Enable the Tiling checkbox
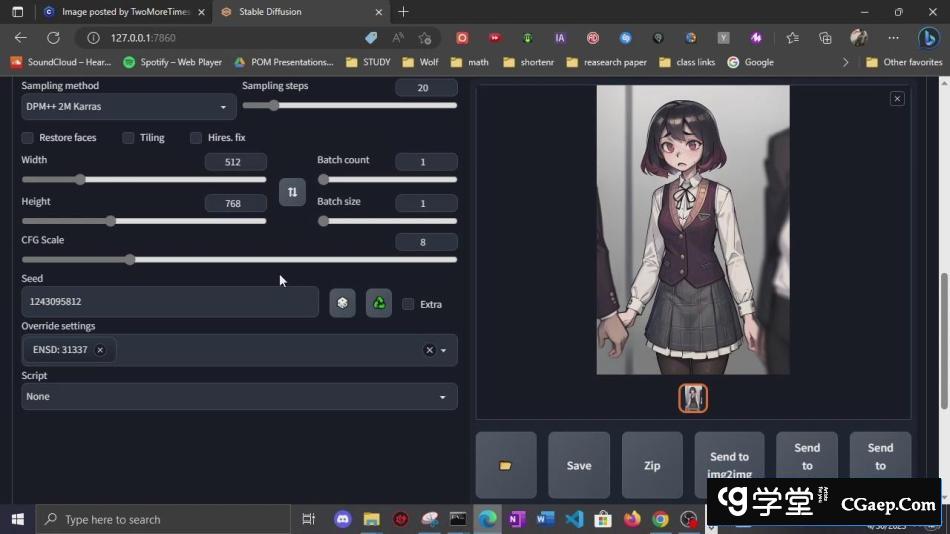Screen dimensions: 950x534 [128, 138]
